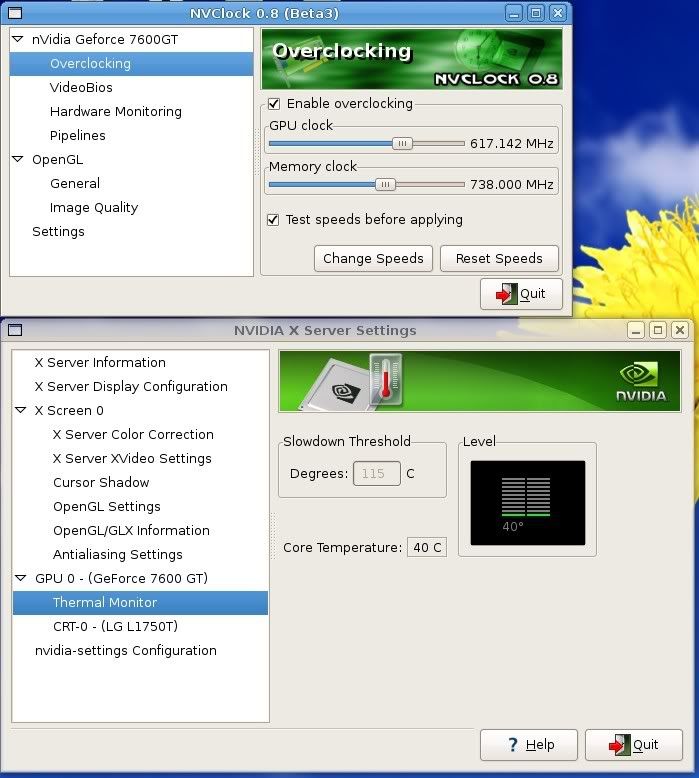Open OpenGL Settings in NVIDIA settings
This screenshot has width=699, height=778.
point(107,507)
